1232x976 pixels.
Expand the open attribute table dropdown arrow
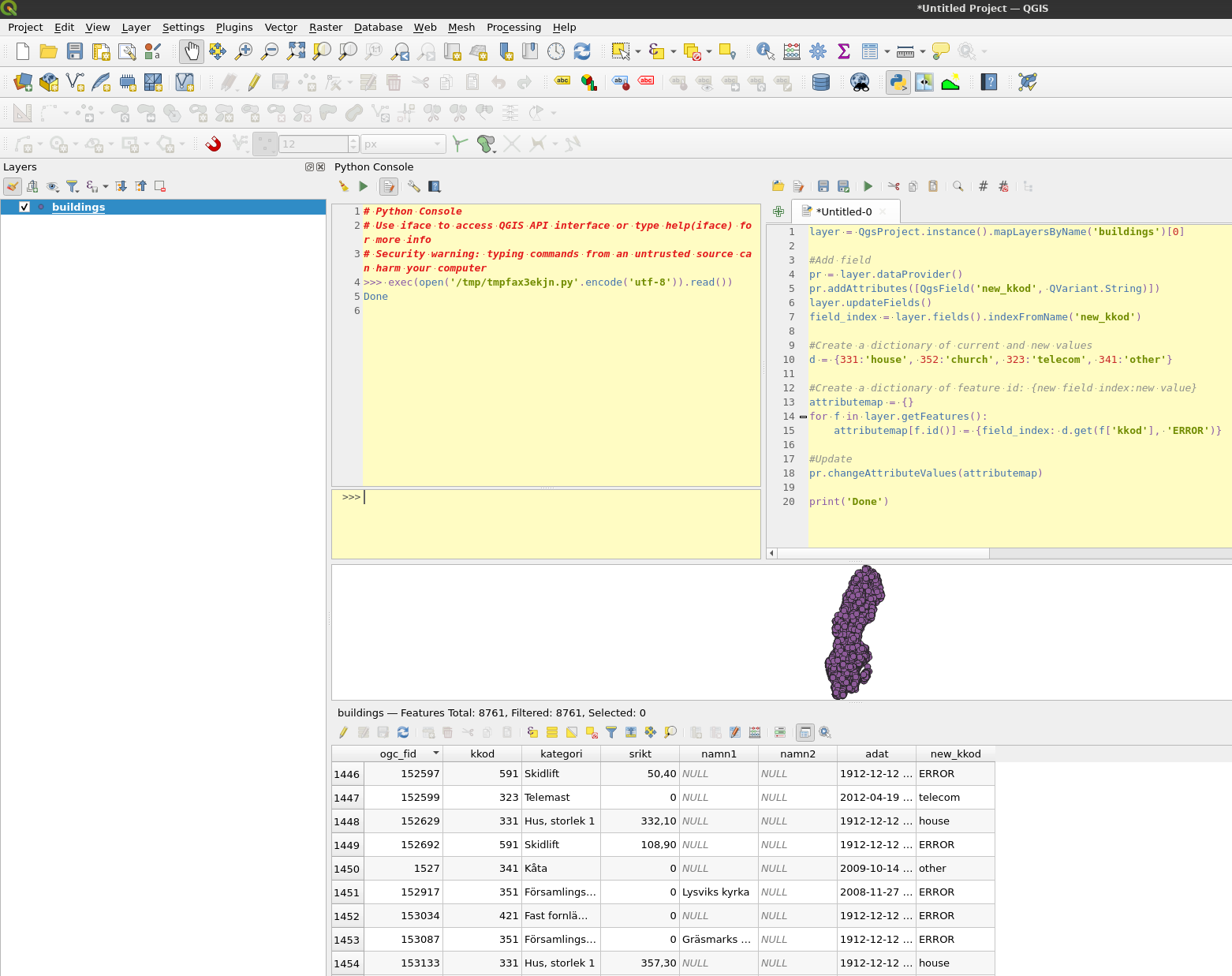(x=887, y=51)
